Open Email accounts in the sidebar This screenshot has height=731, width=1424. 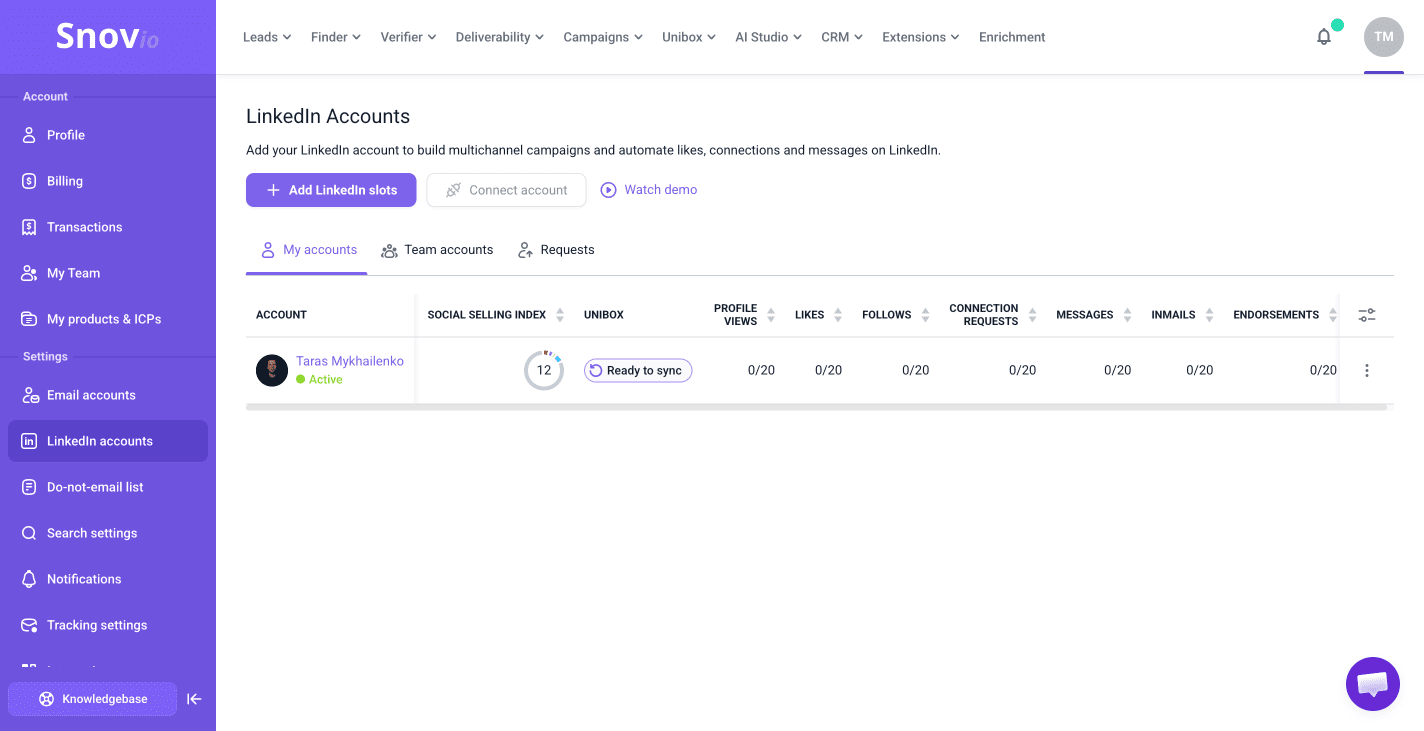pos(91,395)
